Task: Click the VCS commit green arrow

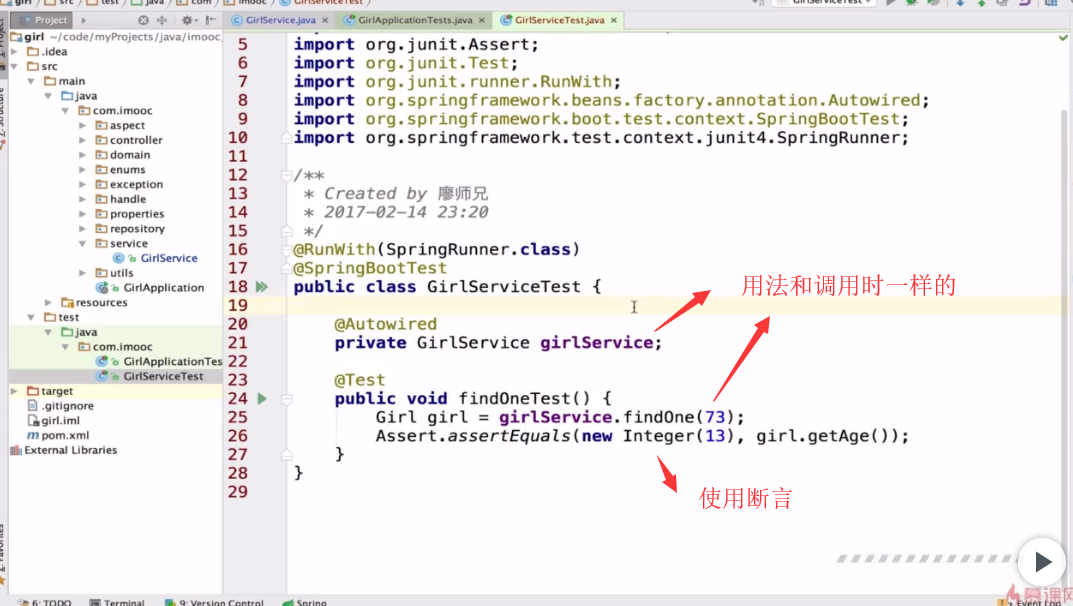Action: tap(981, 3)
